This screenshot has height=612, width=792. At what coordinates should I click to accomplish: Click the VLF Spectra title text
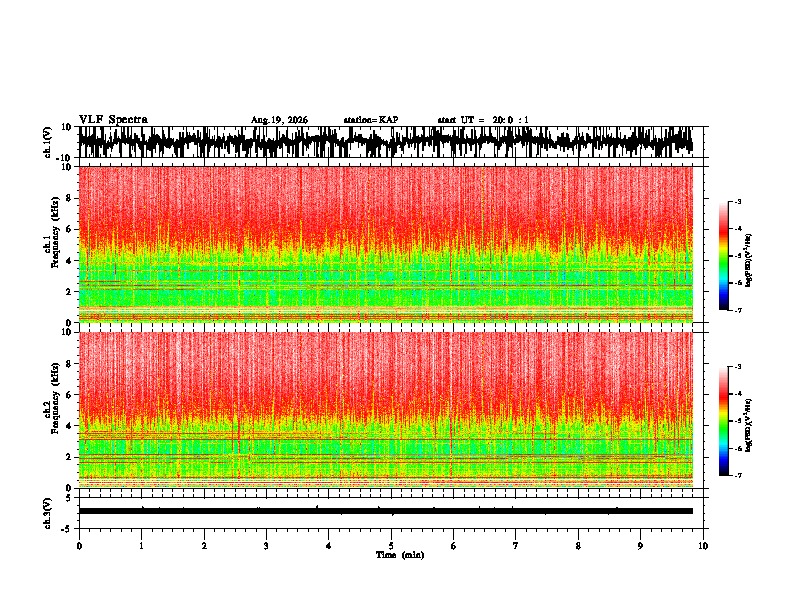113,119
